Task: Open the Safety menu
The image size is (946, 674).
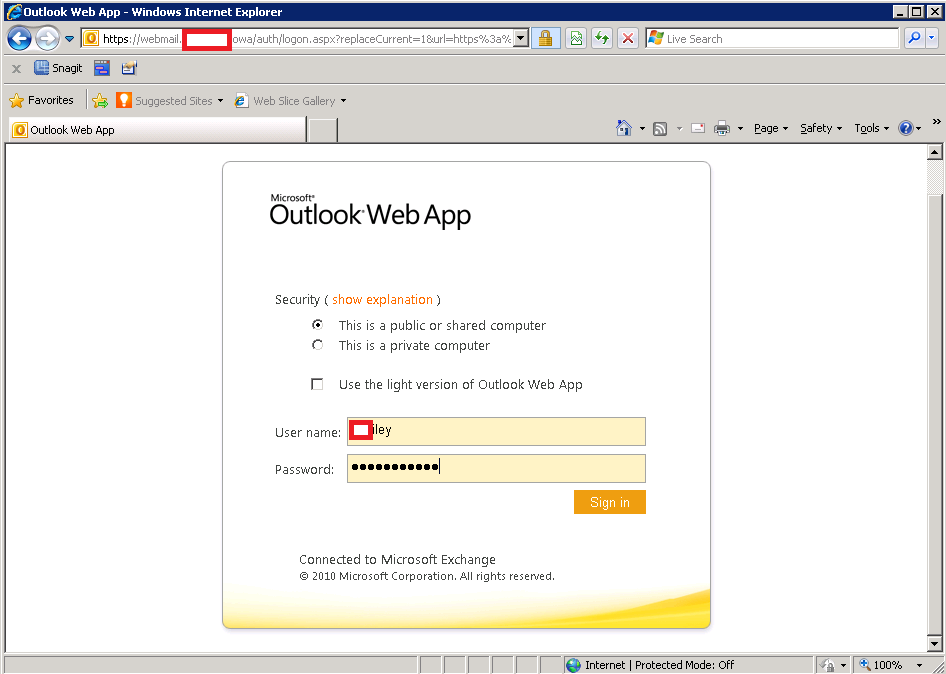Action: pyautogui.click(x=821, y=129)
